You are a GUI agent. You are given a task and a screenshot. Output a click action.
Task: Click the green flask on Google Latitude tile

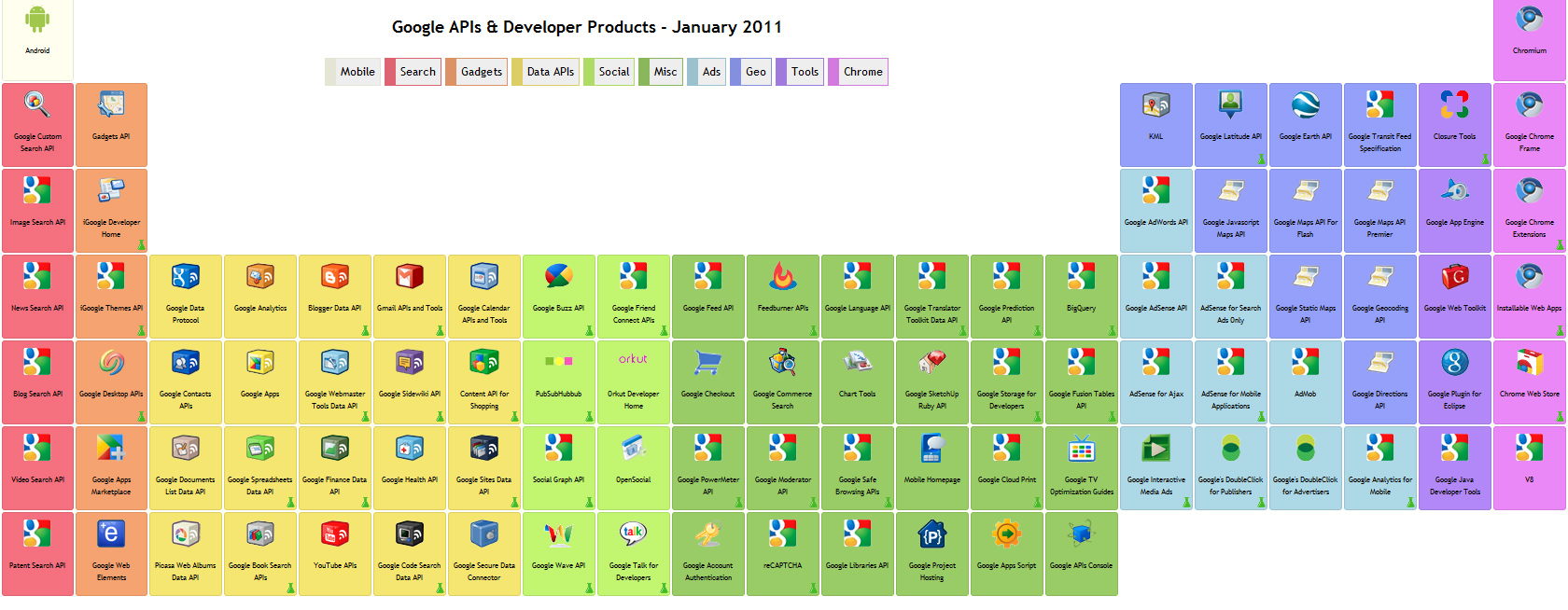[x=1261, y=159]
